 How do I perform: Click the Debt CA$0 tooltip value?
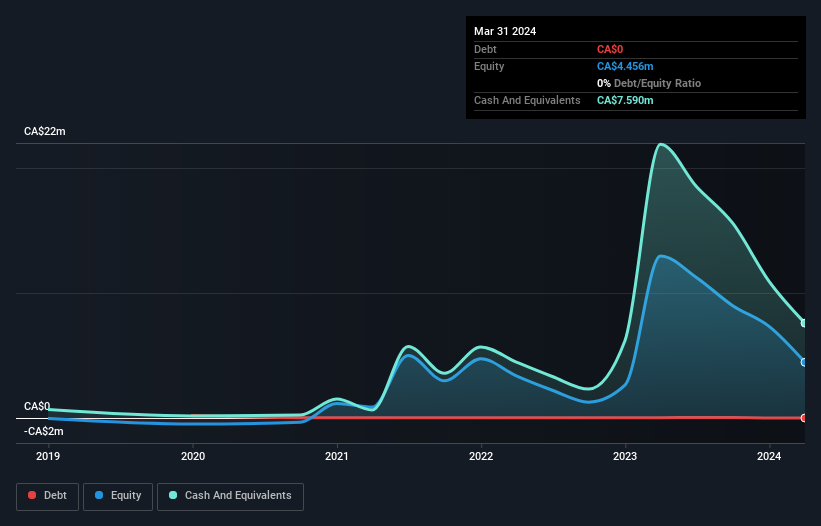click(610, 49)
